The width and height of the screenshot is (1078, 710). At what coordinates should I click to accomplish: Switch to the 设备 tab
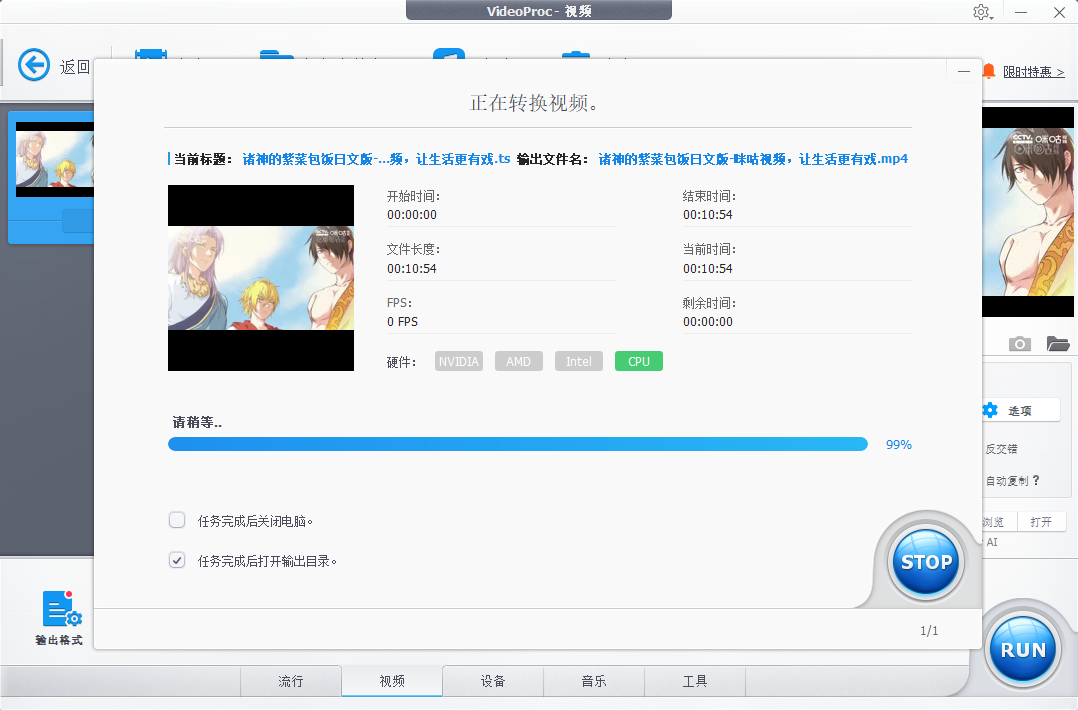(x=493, y=681)
